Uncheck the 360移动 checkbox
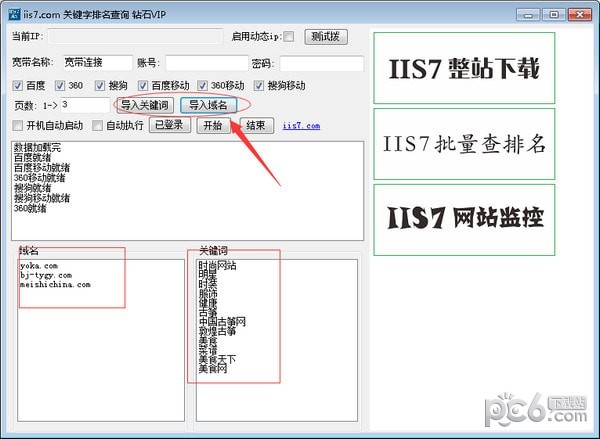 pyautogui.click(x=202, y=85)
